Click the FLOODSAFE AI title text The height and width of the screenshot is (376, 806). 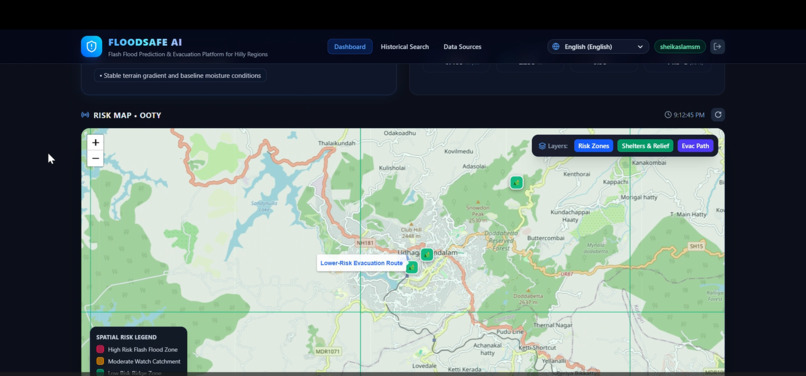point(145,42)
